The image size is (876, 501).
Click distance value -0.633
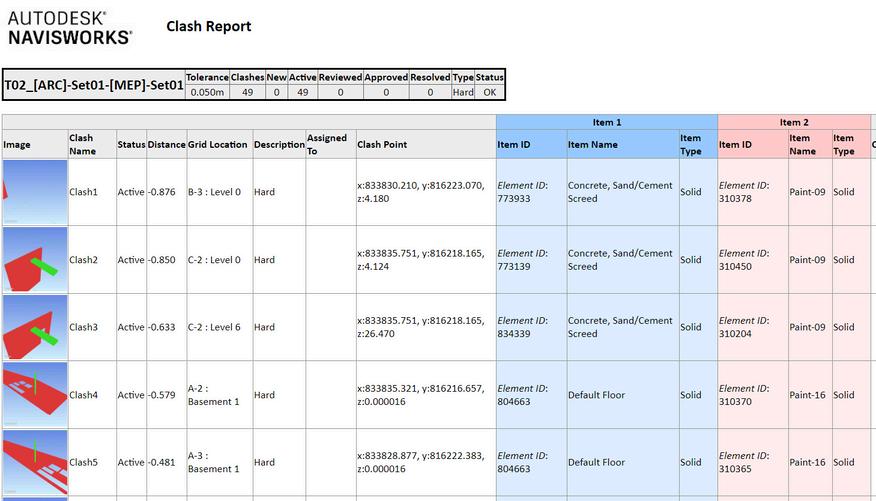pos(161,327)
